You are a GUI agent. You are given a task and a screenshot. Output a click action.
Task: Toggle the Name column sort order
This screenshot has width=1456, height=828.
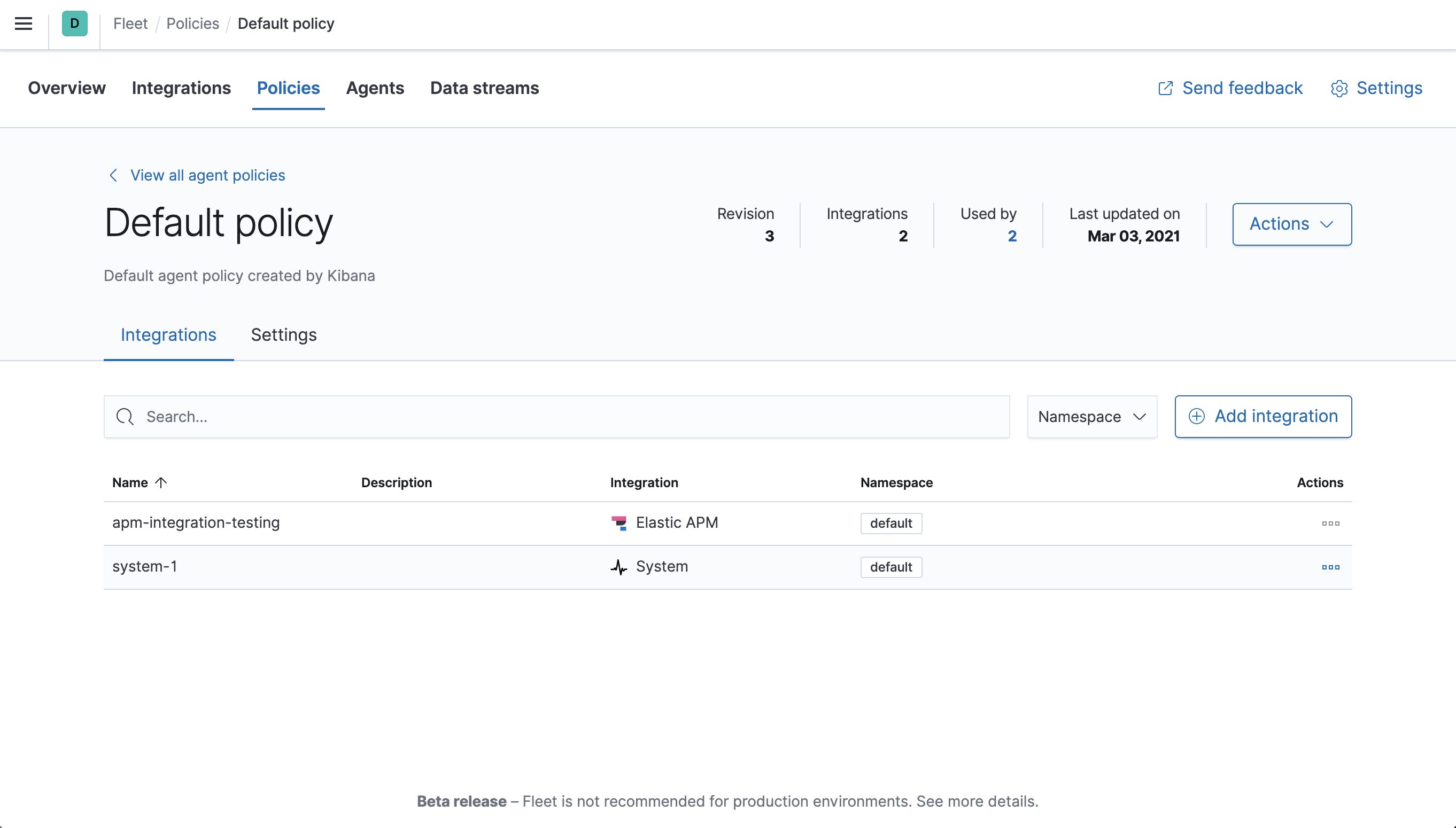pos(140,482)
